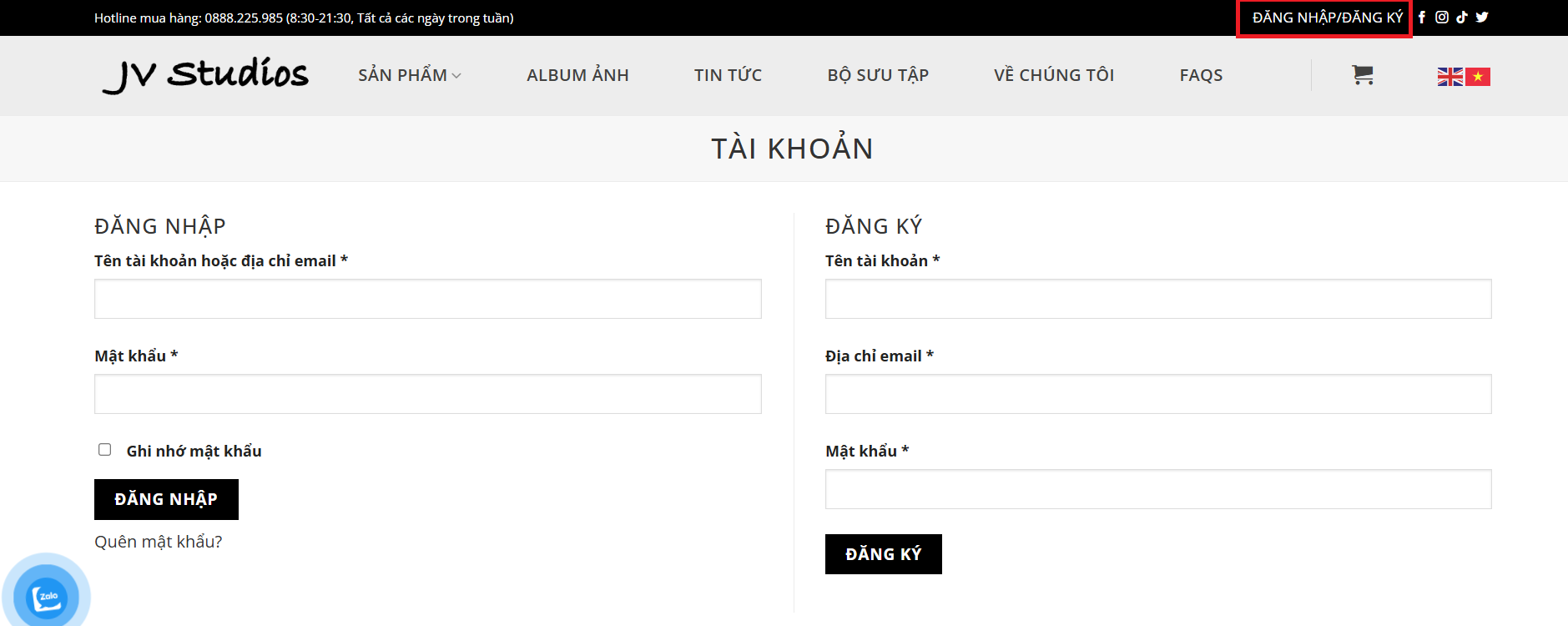
Task: Open the Twitter social icon
Action: (1482, 18)
